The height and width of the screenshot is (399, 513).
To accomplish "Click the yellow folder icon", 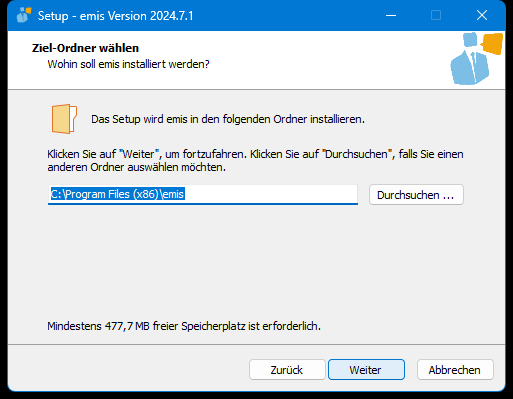I will (x=64, y=119).
